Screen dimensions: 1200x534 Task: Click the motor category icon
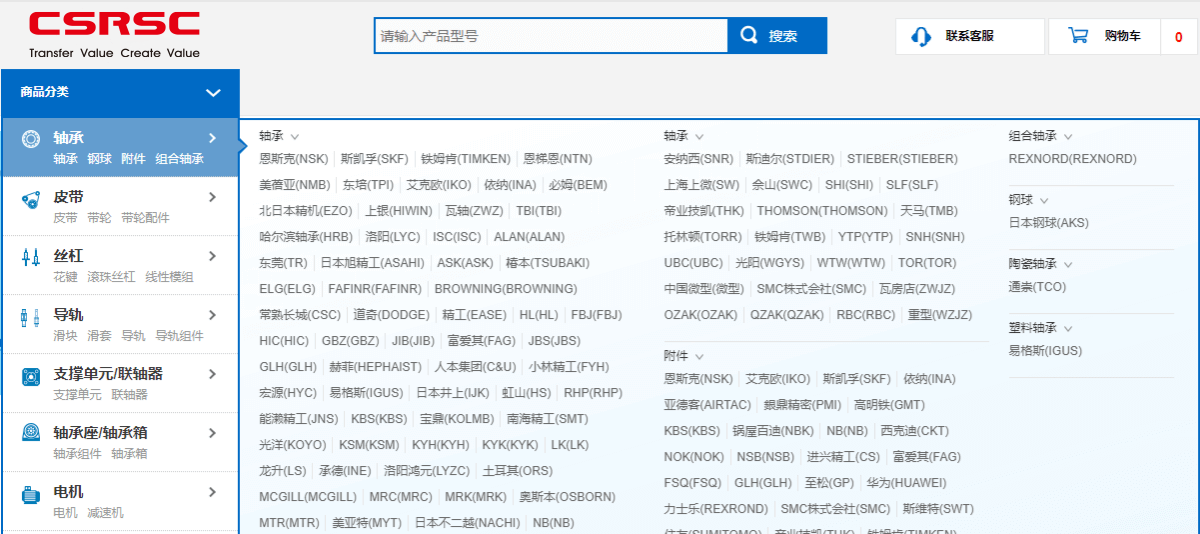coord(30,493)
